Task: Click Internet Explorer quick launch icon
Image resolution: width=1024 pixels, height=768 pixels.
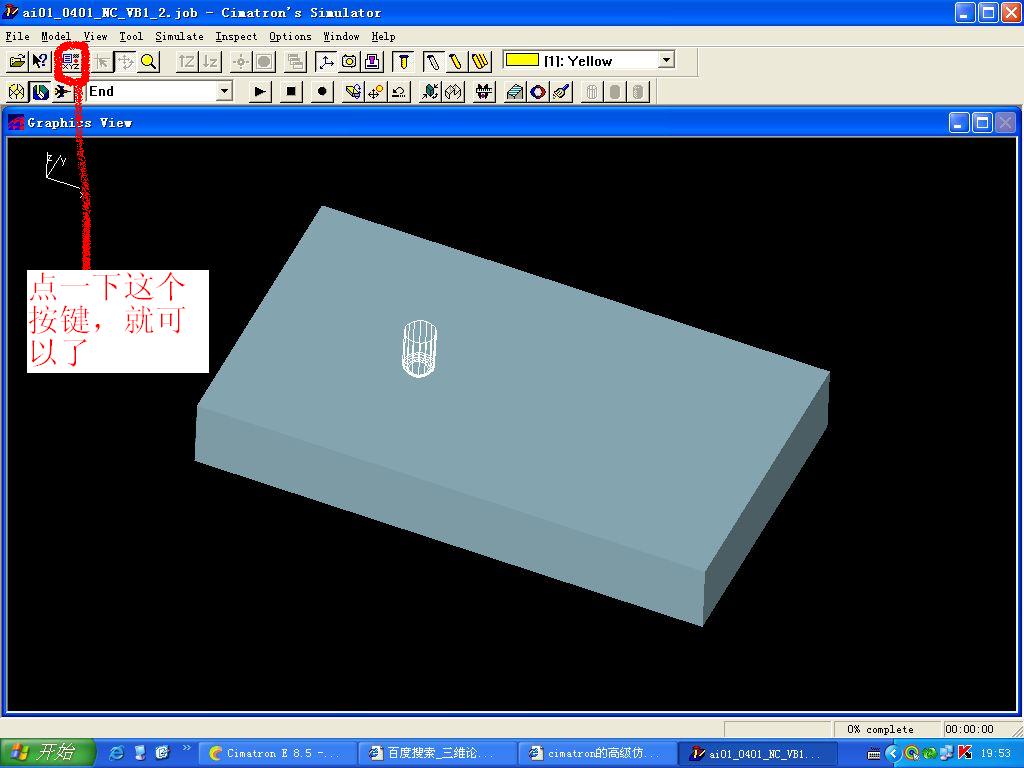Action: pyautogui.click(x=116, y=752)
